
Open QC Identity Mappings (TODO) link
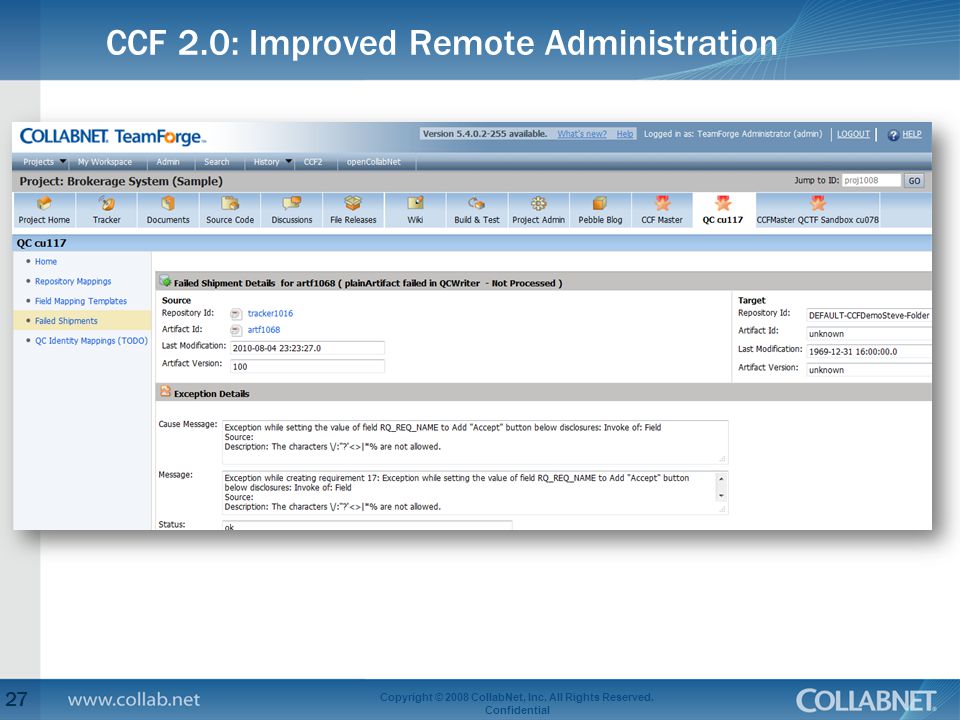pyautogui.click(x=91, y=341)
